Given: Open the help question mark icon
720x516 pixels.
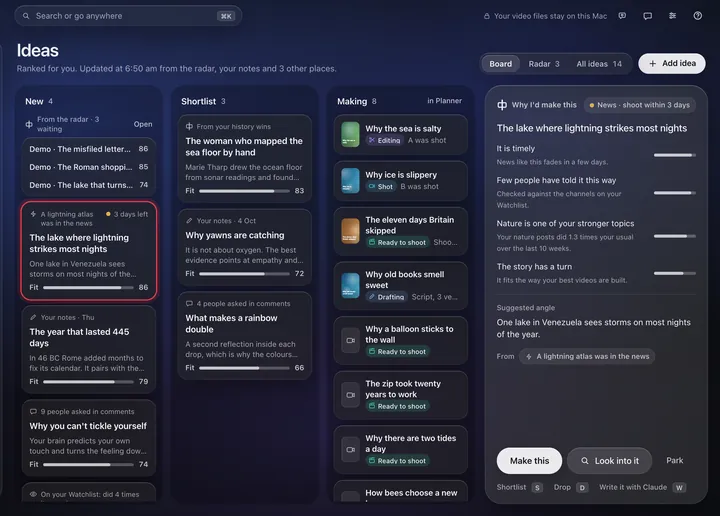Looking at the screenshot, I should [x=698, y=16].
